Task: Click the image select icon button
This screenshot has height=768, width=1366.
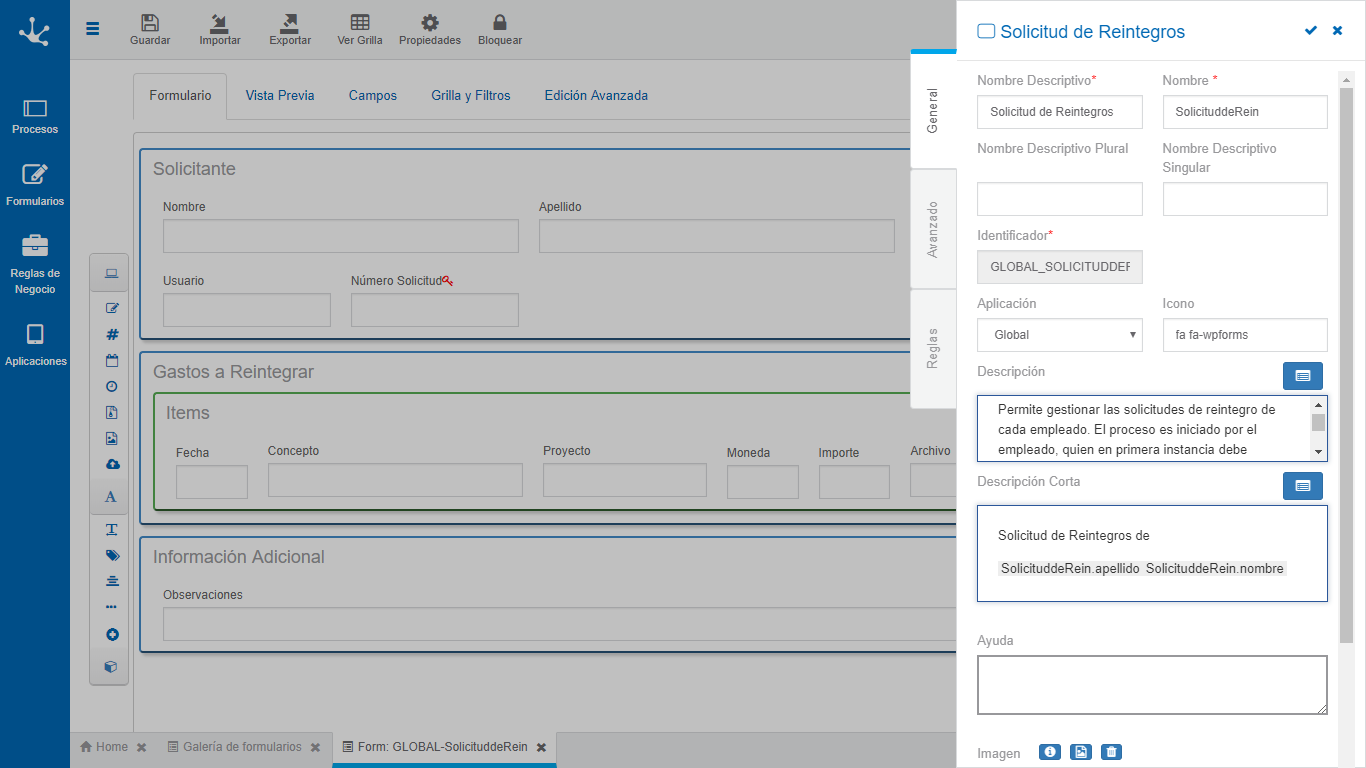Action: click(x=1081, y=752)
